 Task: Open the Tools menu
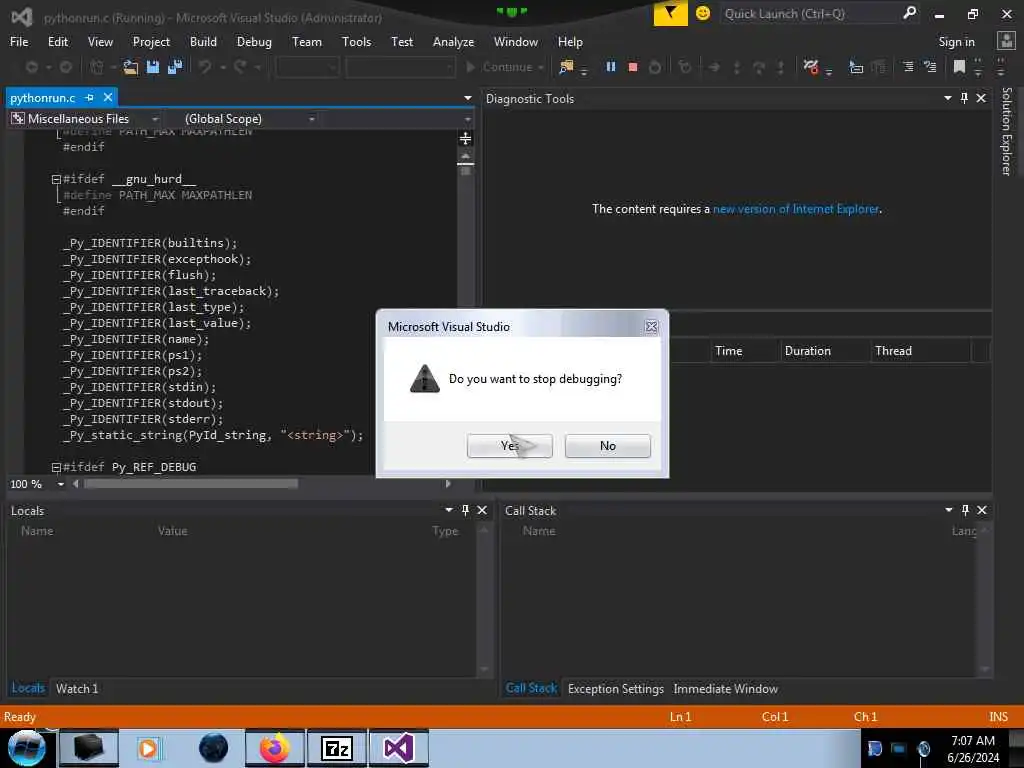(x=357, y=42)
